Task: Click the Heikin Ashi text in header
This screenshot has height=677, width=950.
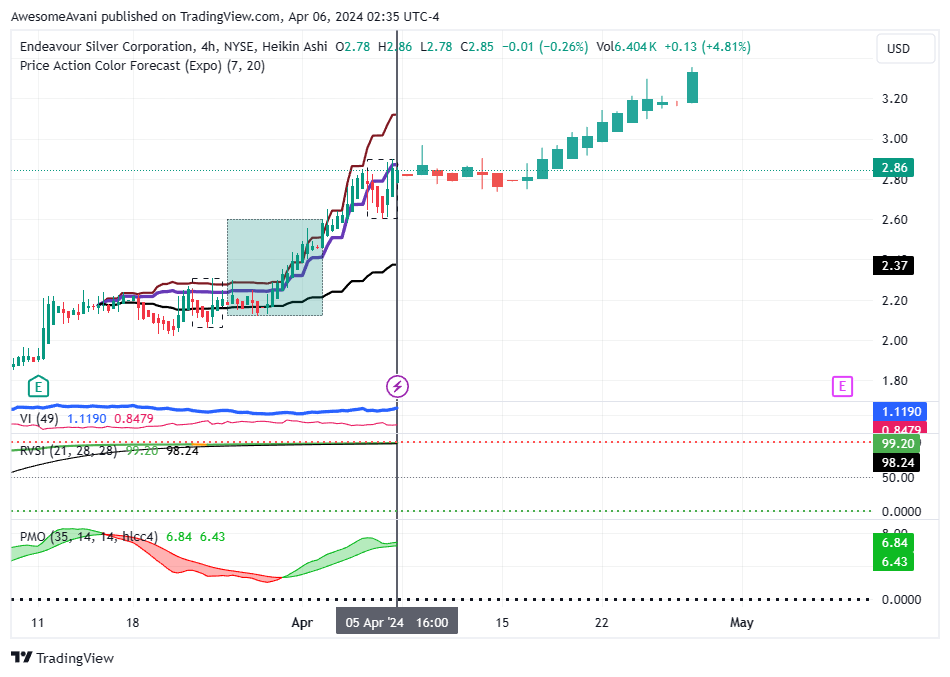Action: tap(294, 47)
